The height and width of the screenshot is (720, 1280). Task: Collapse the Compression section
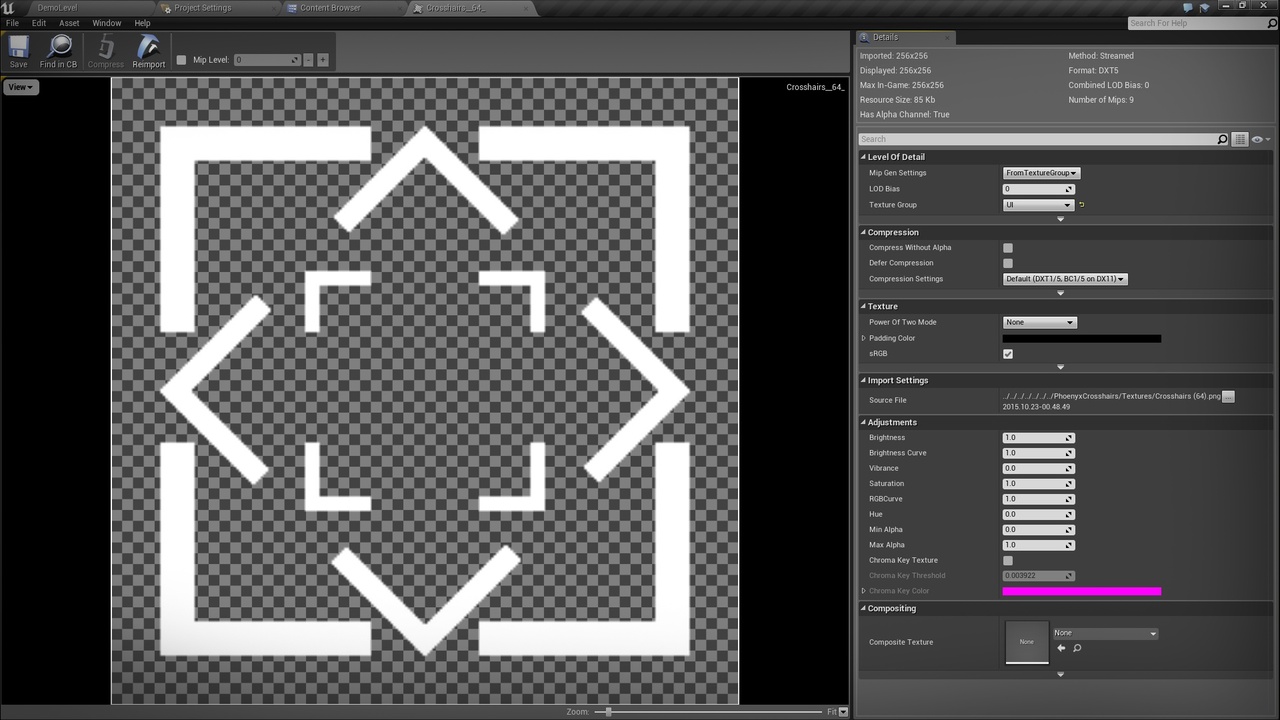point(863,232)
